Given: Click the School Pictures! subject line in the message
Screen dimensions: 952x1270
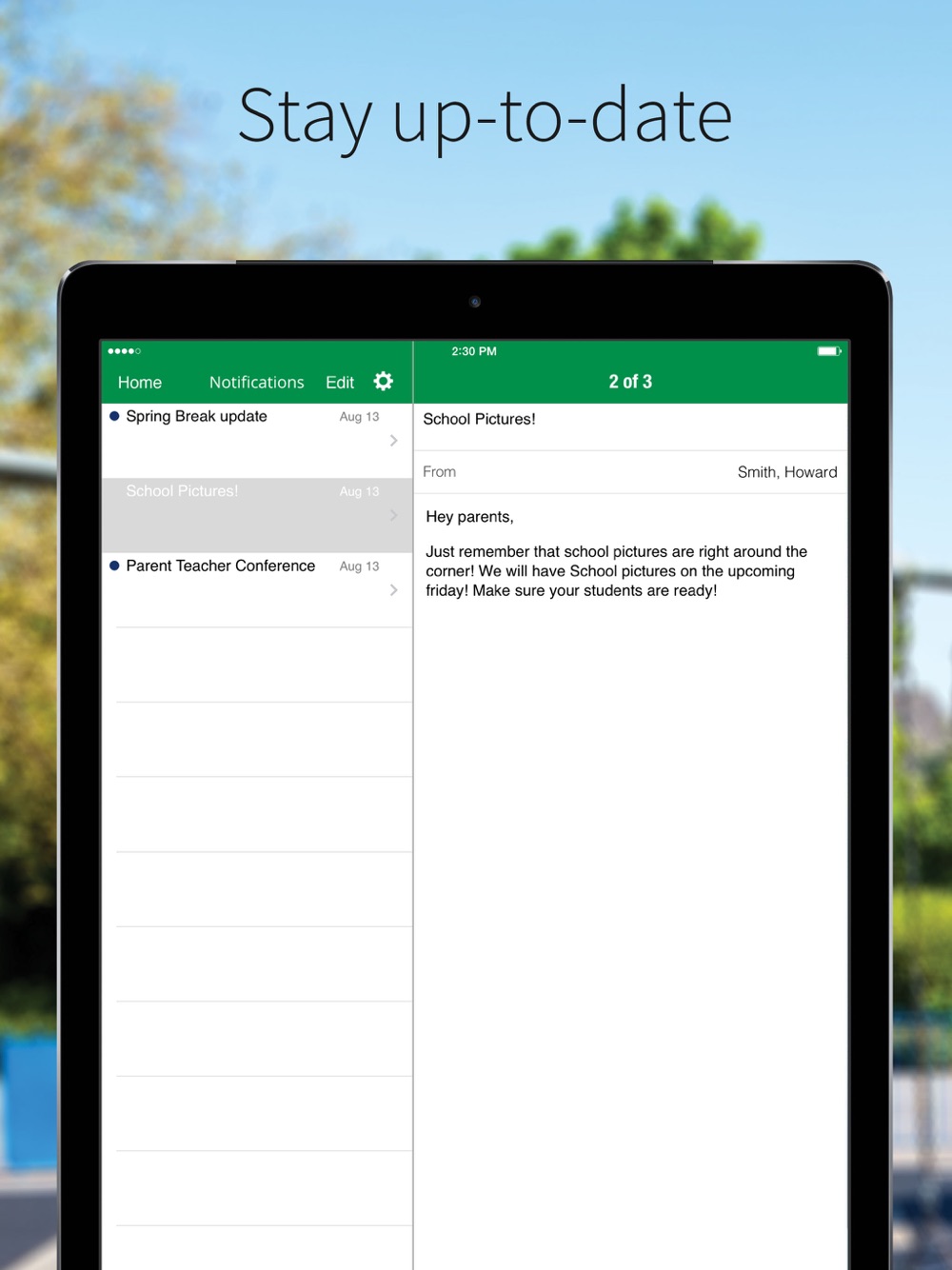Looking at the screenshot, I should (479, 419).
